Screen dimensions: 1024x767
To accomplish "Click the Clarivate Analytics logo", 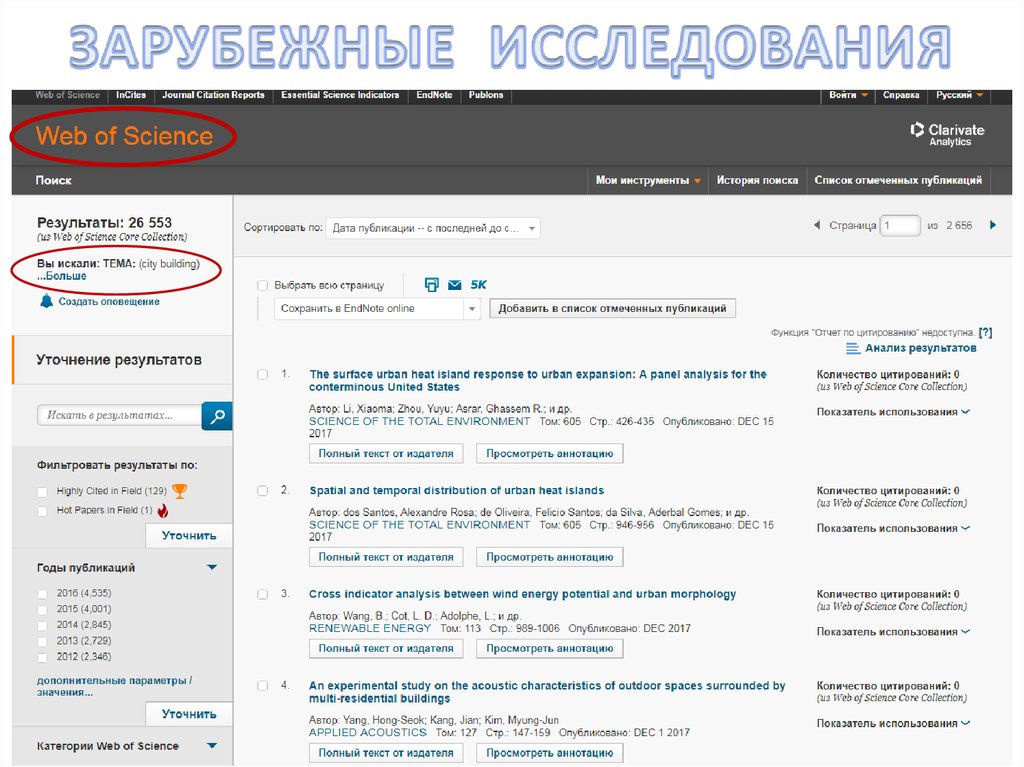I will coord(946,134).
